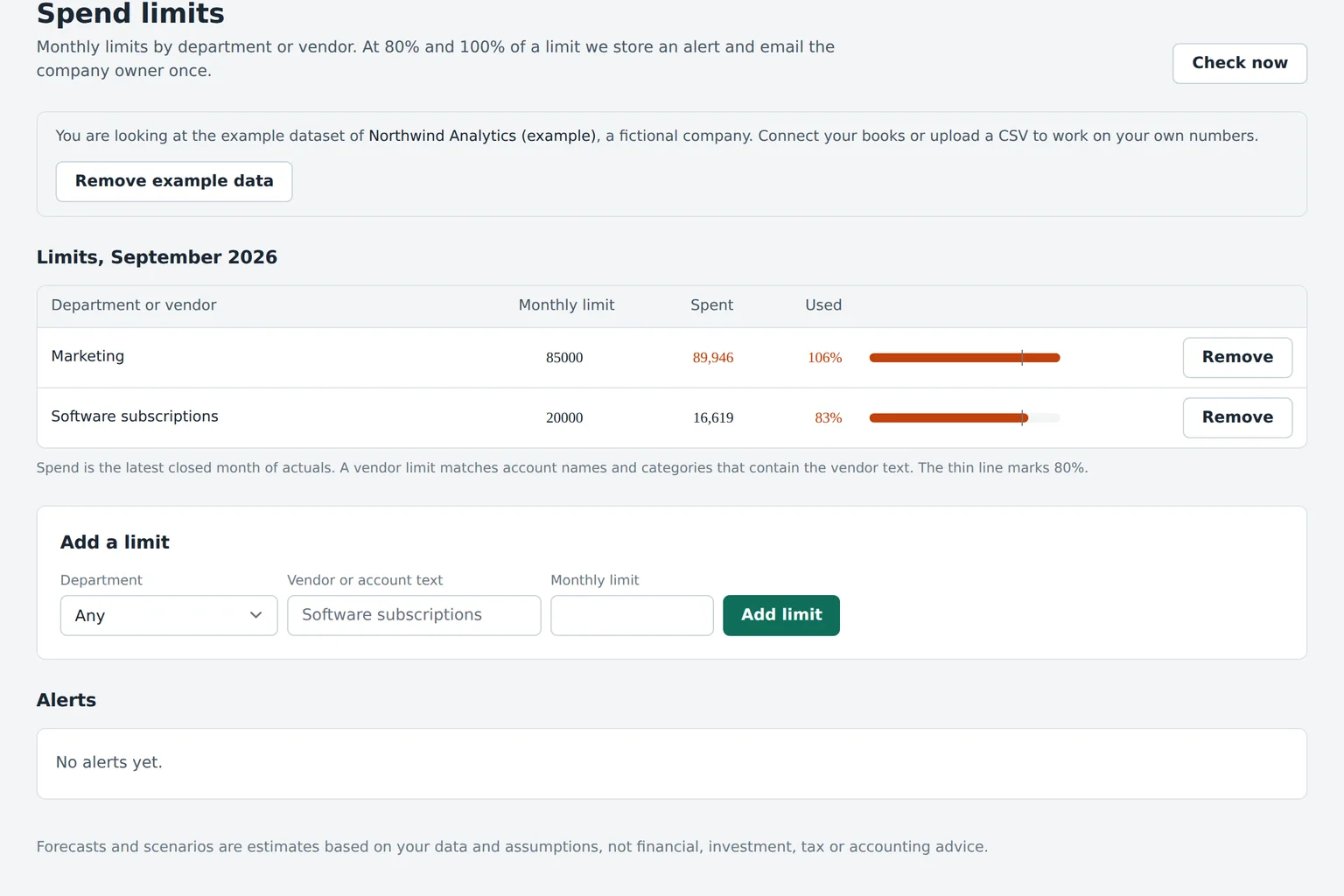Click the 20000 monthly limit value
The image size is (1344, 896).
click(x=564, y=418)
